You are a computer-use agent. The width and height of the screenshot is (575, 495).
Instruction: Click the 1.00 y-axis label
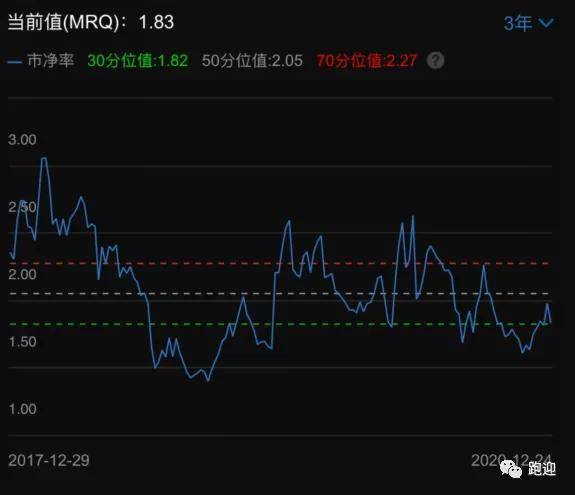click(x=22, y=409)
